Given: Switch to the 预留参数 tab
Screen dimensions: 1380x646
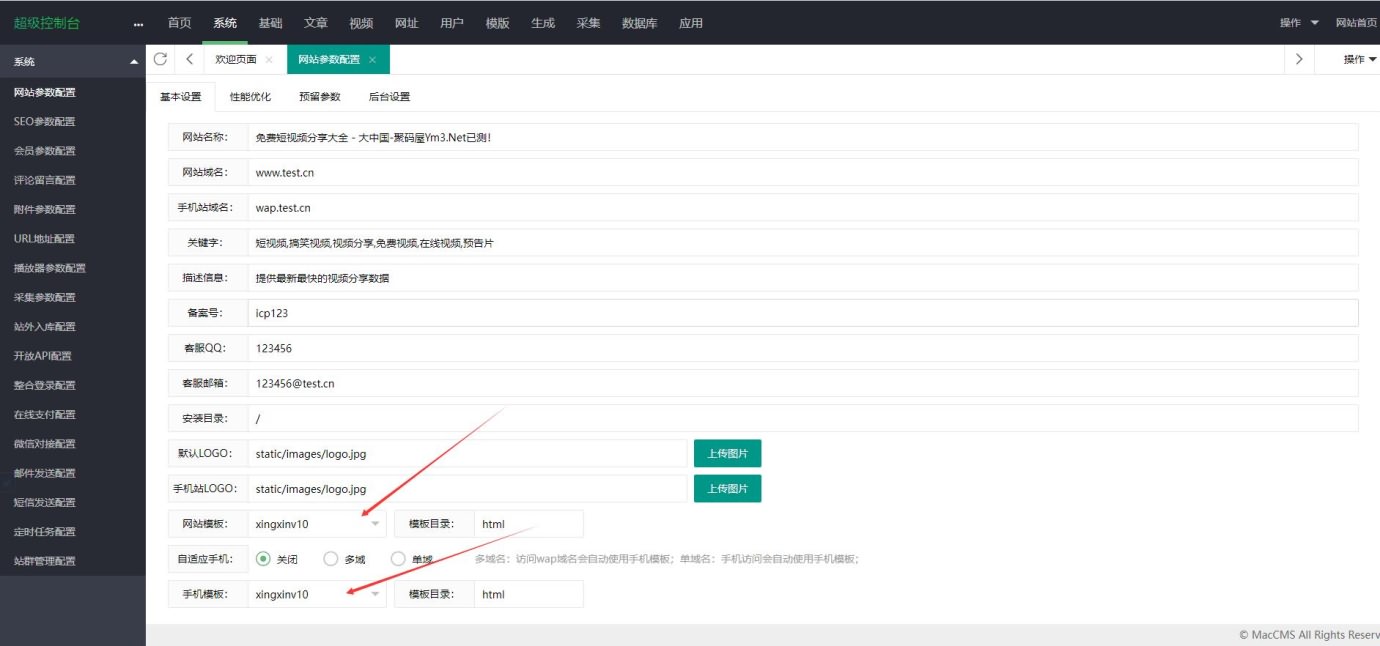Looking at the screenshot, I should click(320, 97).
